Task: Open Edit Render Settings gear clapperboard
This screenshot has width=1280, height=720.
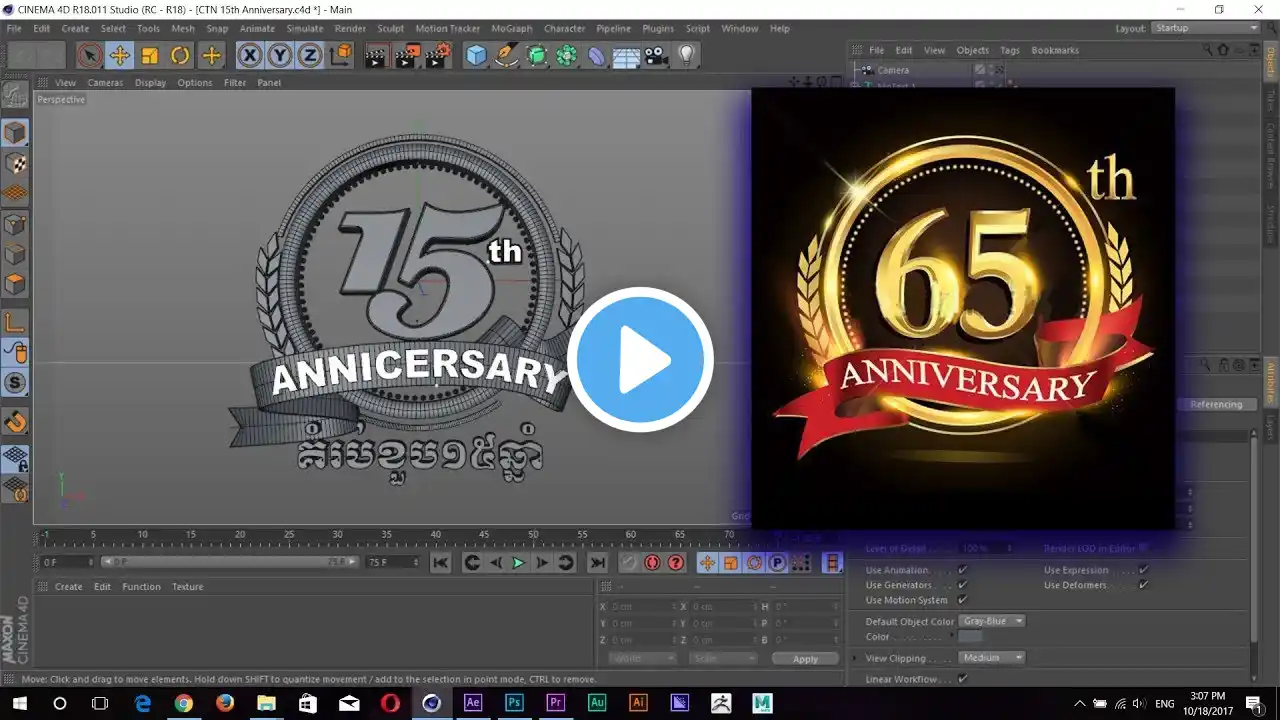Action: tap(437, 55)
